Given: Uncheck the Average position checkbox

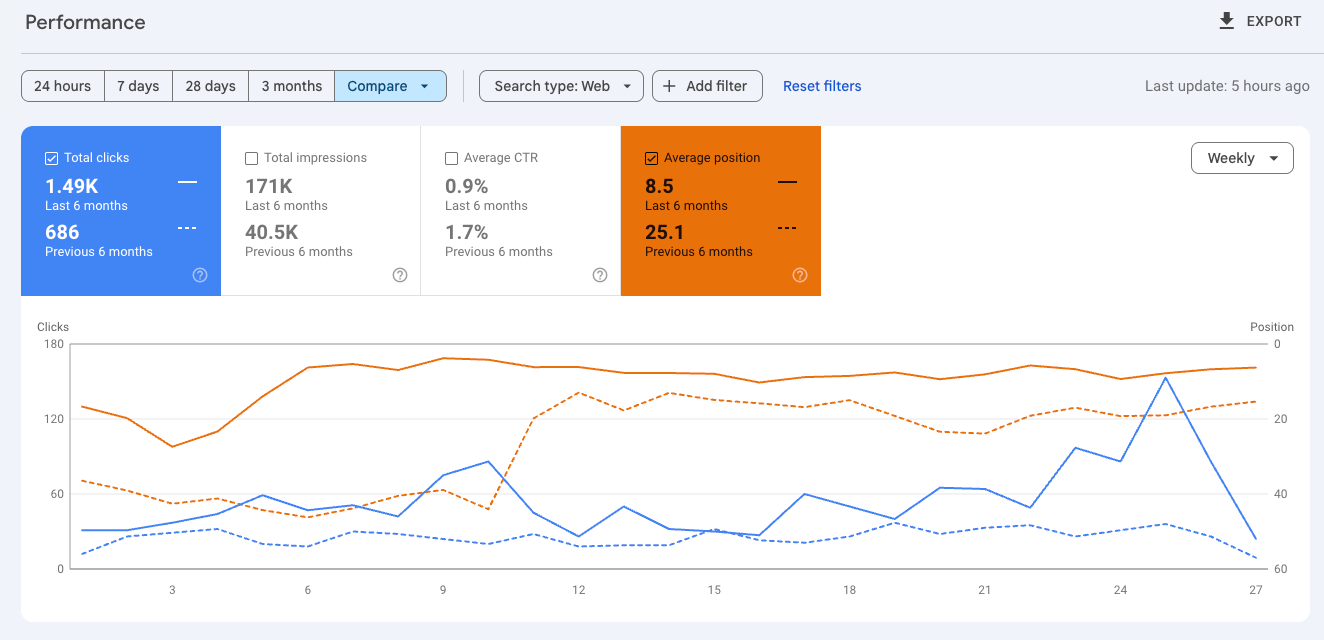Looking at the screenshot, I should pos(652,158).
